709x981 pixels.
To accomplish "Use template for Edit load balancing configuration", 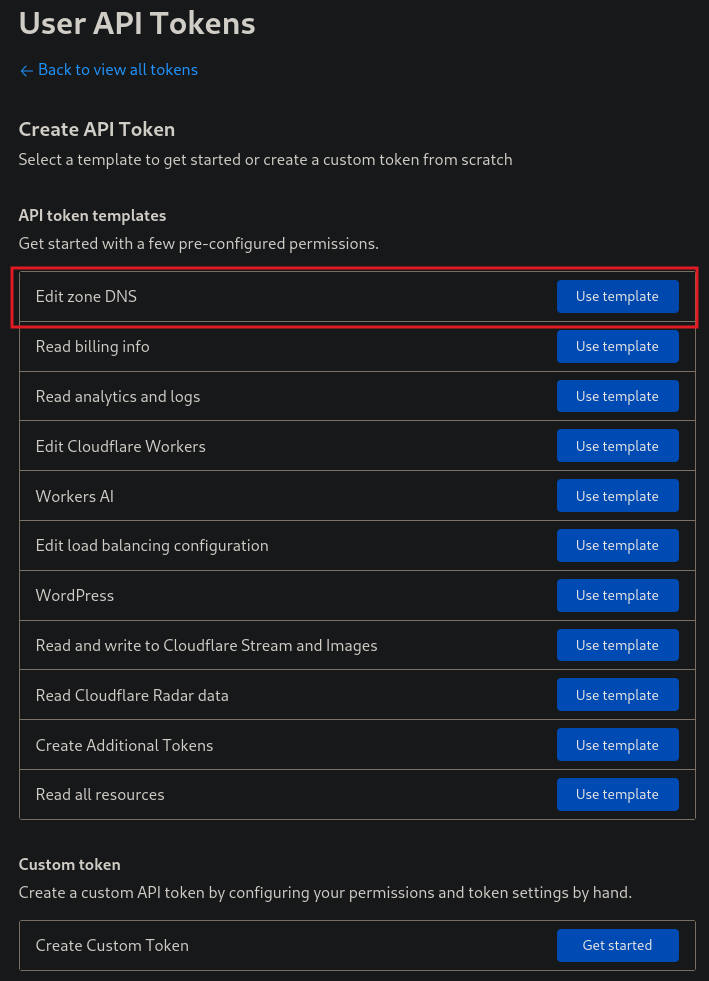I will coord(618,546).
